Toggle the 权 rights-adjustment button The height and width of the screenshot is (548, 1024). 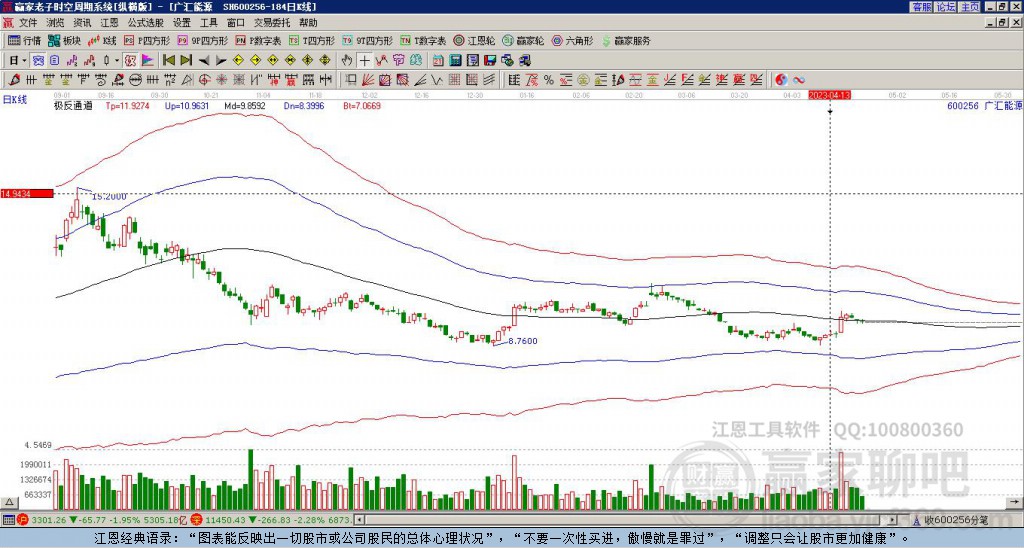pos(130,61)
